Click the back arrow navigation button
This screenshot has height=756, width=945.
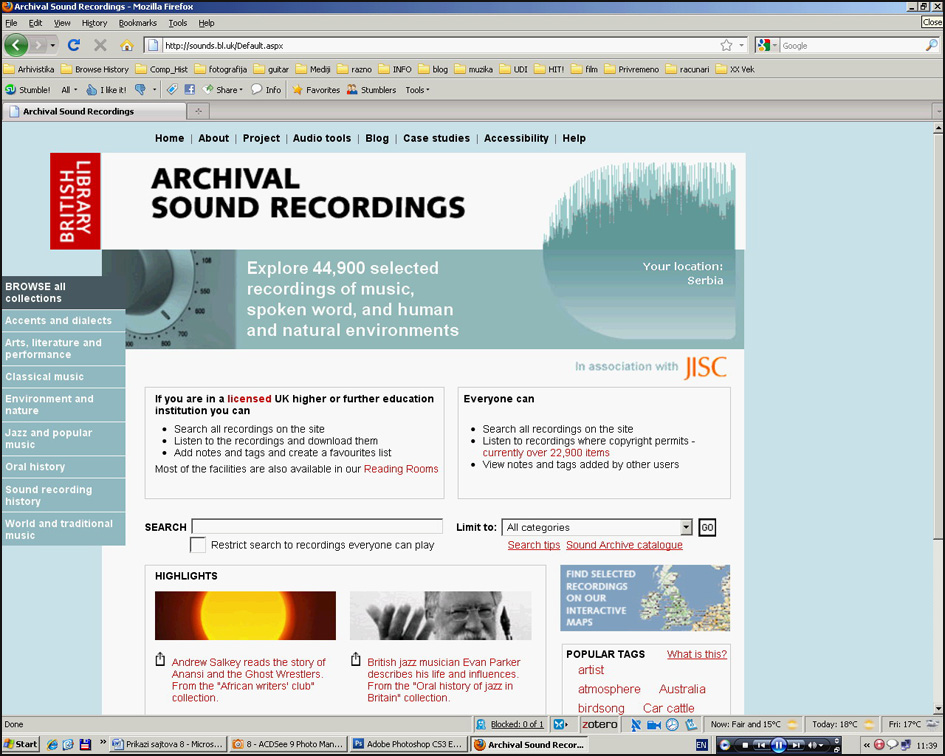pos(16,45)
